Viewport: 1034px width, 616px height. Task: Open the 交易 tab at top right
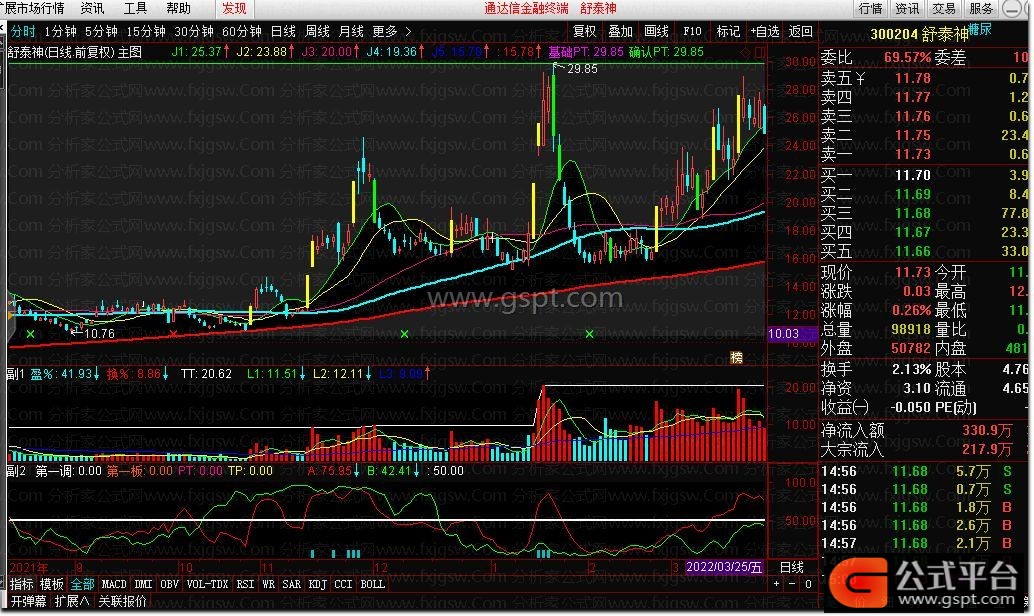(944, 9)
